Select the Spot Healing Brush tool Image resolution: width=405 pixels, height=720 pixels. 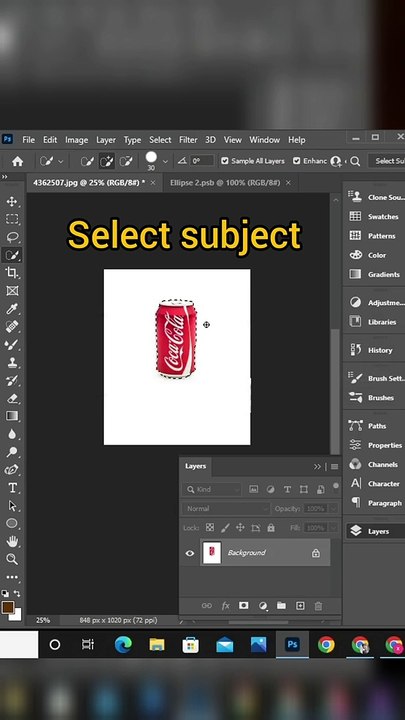[12, 326]
